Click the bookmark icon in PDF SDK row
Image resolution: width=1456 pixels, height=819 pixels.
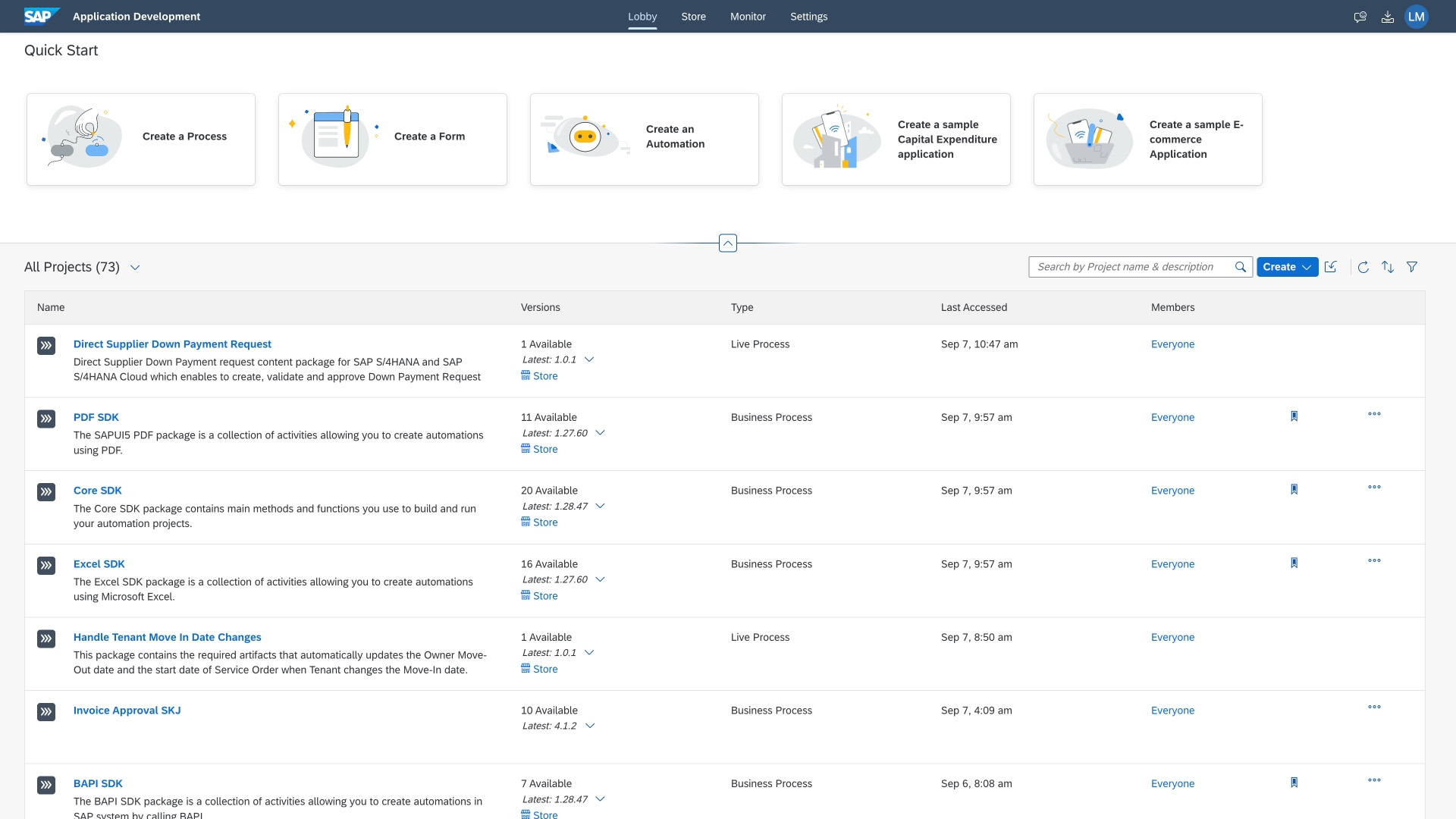point(1294,416)
